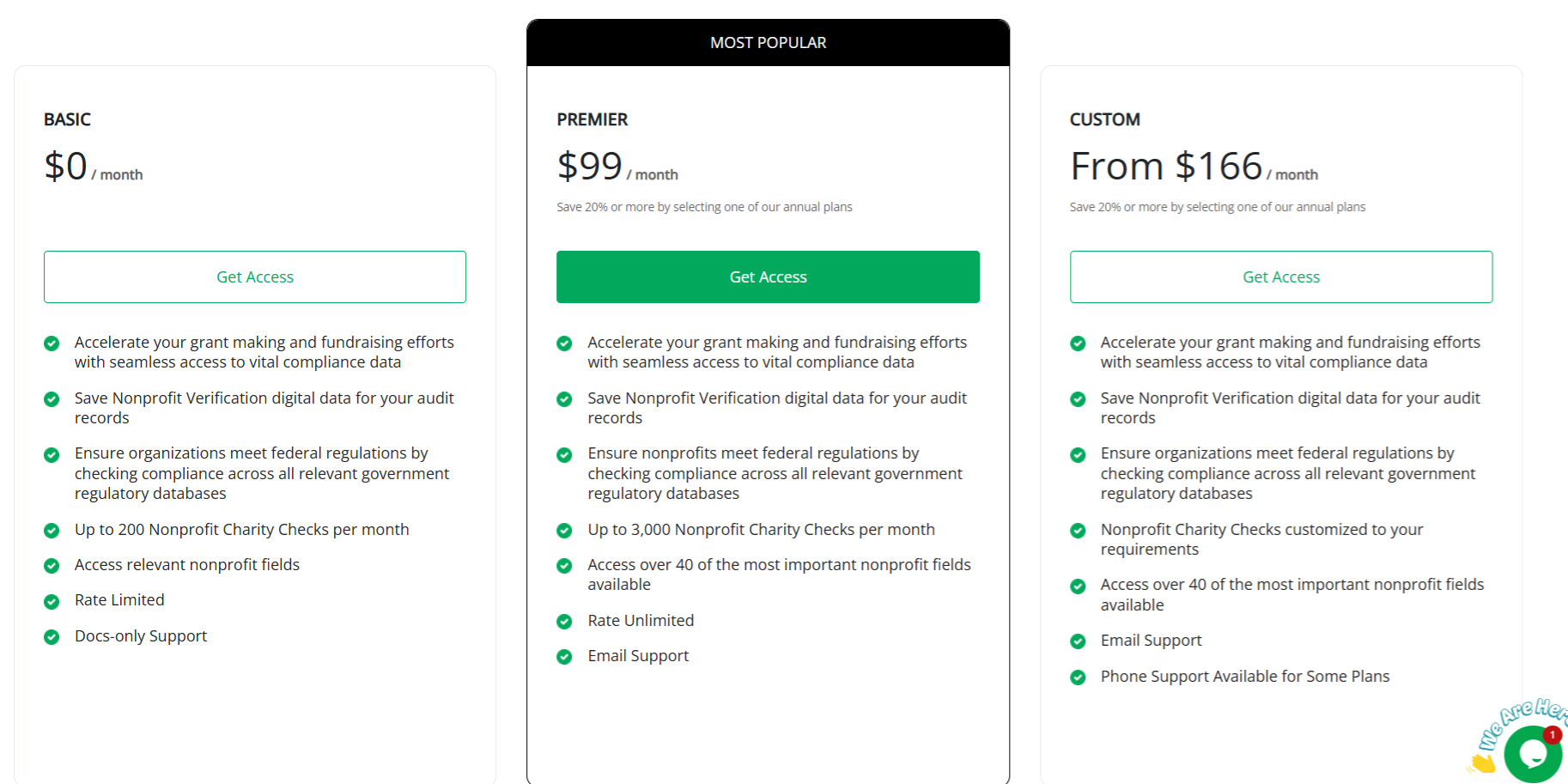Select the CUSTOM plan heading
Screen dimensions: 1568x784
tap(1104, 119)
